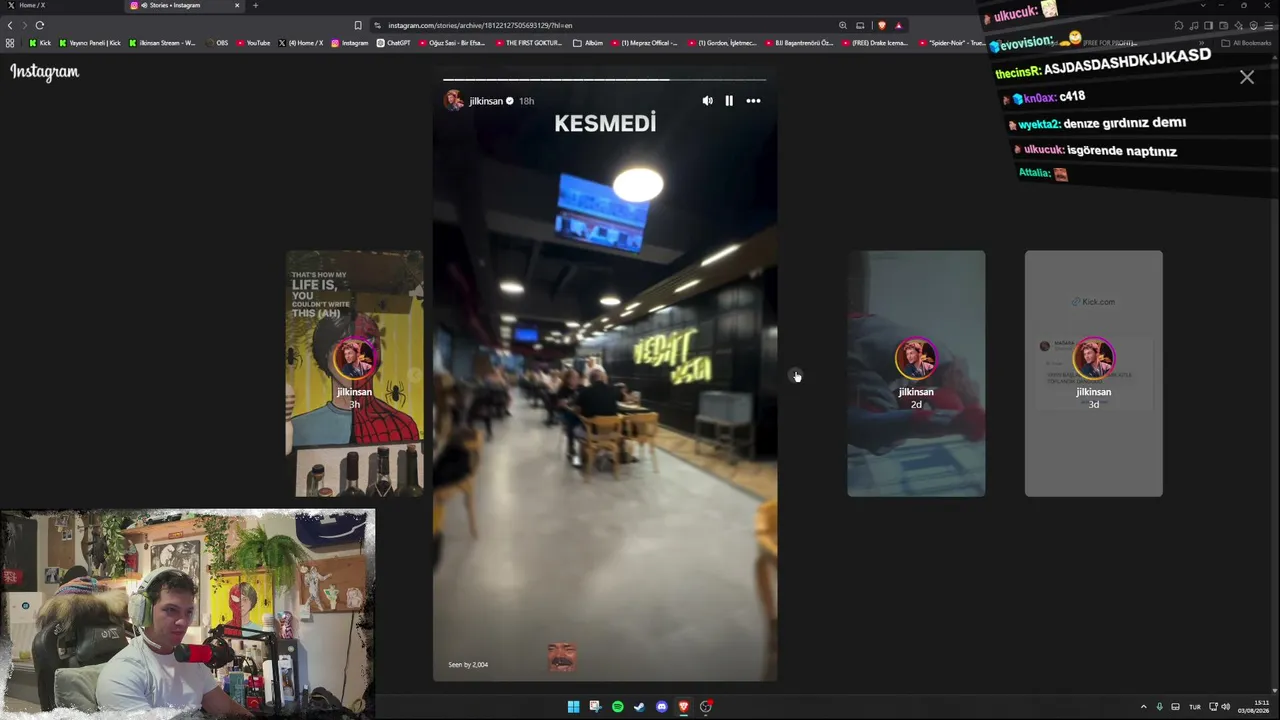Image resolution: width=1280 pixels, height=720 pixels.
Task: Open a new browser tab
Action: (255, 5)
